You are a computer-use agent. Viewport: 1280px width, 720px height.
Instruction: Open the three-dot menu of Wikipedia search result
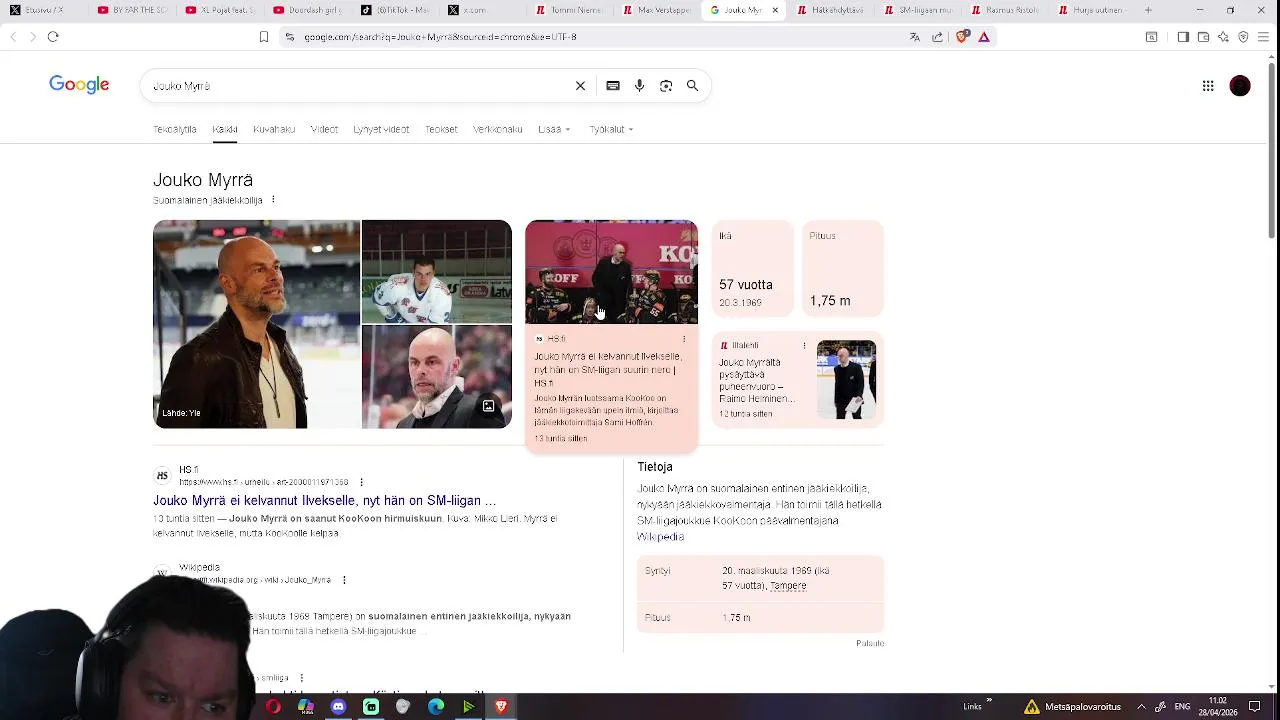[x=344, y=580]
